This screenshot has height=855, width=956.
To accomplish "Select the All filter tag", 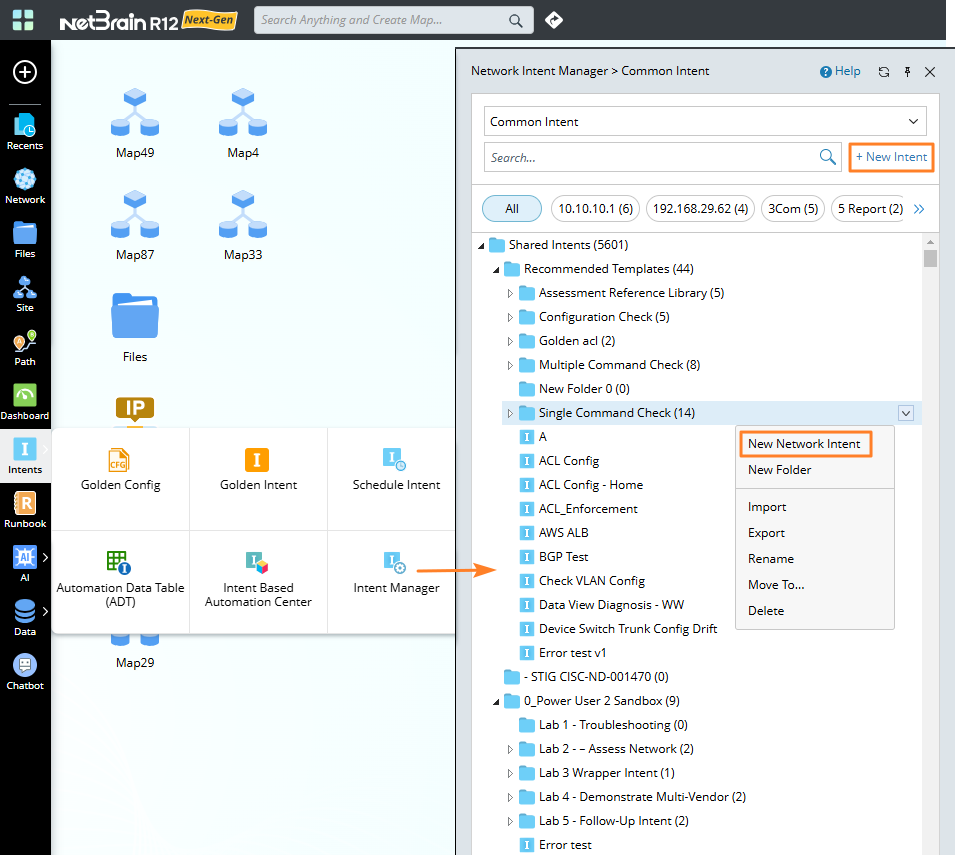I will pyautogui.click(x=512, y=209).
